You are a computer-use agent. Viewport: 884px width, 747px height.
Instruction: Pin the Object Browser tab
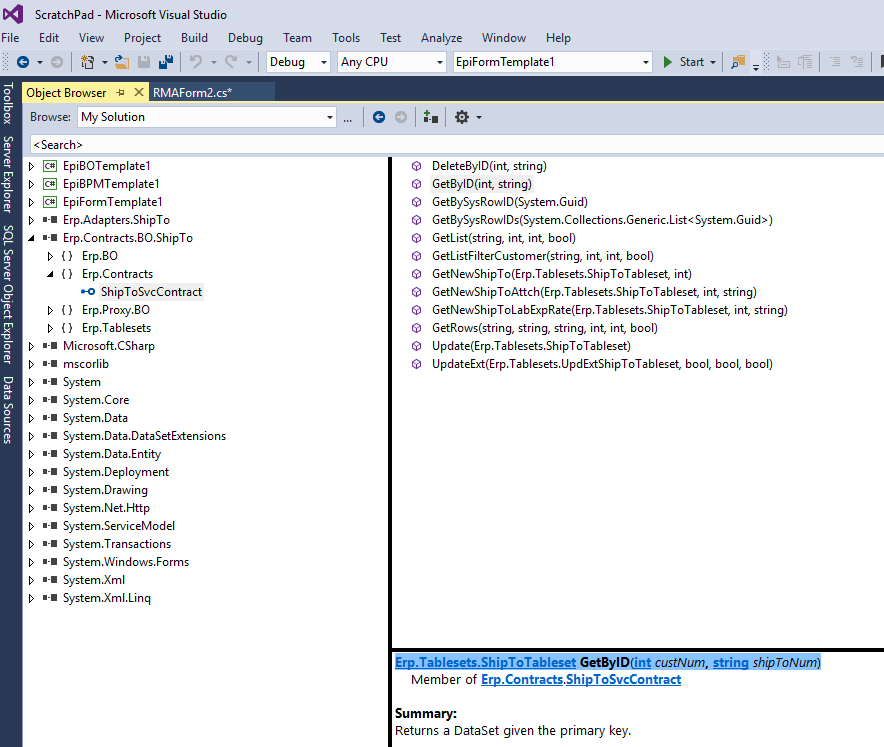(121, 92)
